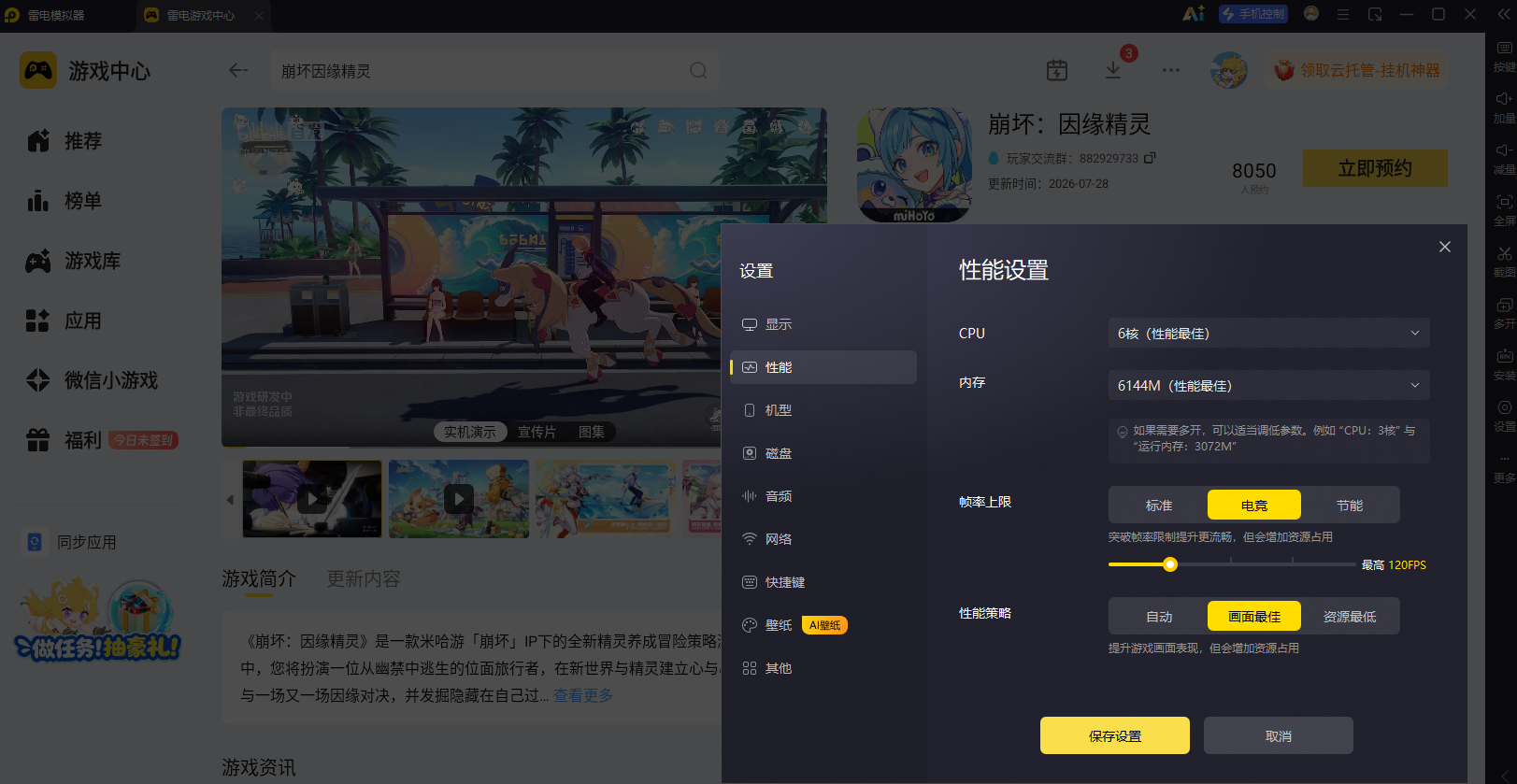Open 磁盘 disk settings
Viewport: 1517px width, 784px height.
click(x=823, y=453)
